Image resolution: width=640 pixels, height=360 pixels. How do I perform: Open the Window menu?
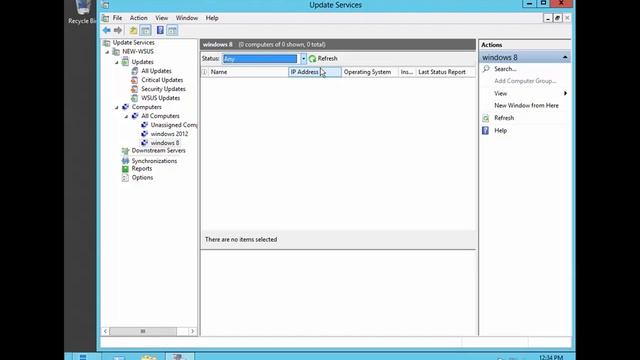coord(187,18)
